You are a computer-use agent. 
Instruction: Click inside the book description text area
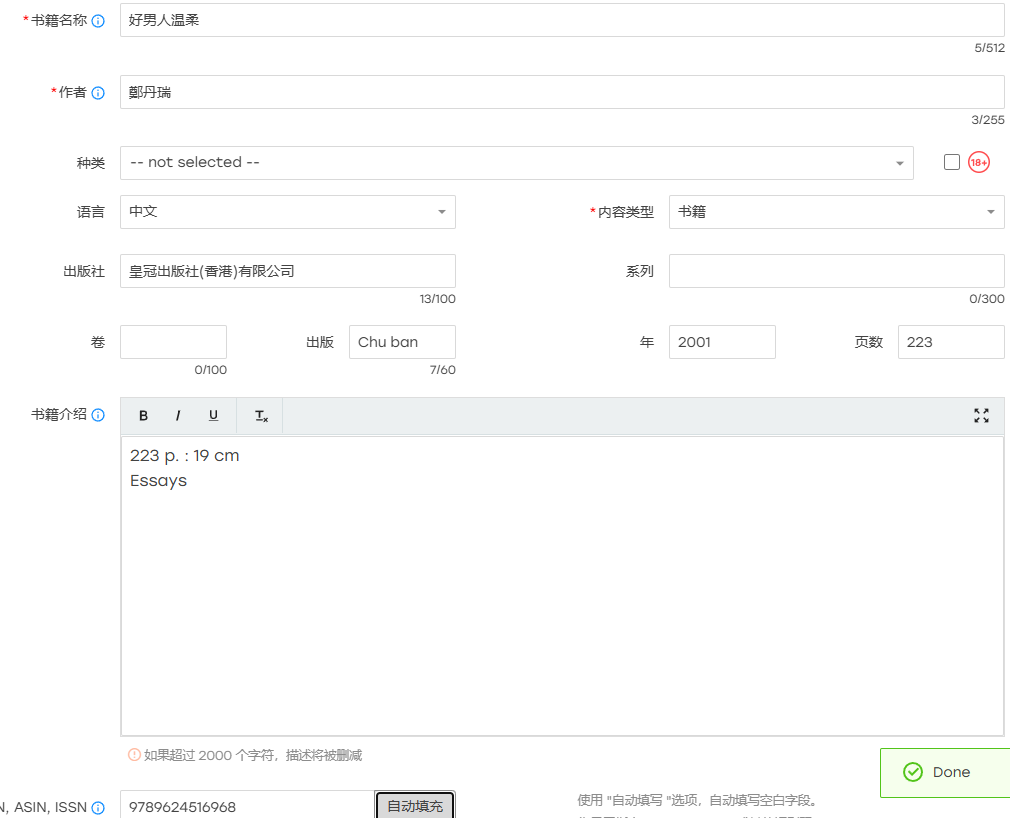562,586
